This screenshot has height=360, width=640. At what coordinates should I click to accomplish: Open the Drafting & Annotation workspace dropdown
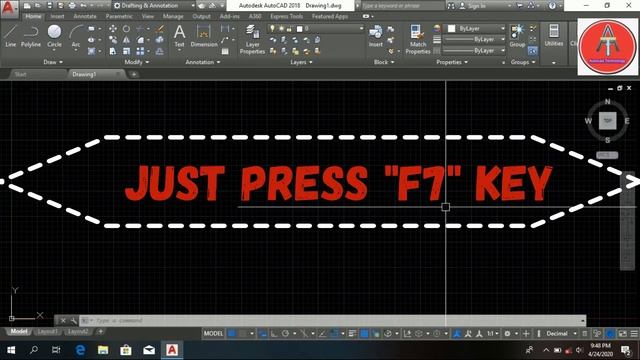coord(154,6)
